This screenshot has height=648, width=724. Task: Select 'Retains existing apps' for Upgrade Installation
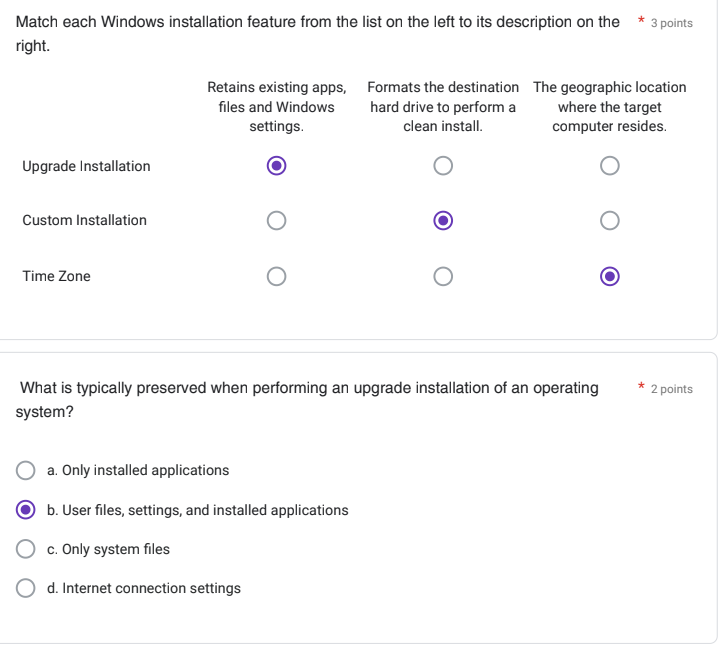point(276,166)
